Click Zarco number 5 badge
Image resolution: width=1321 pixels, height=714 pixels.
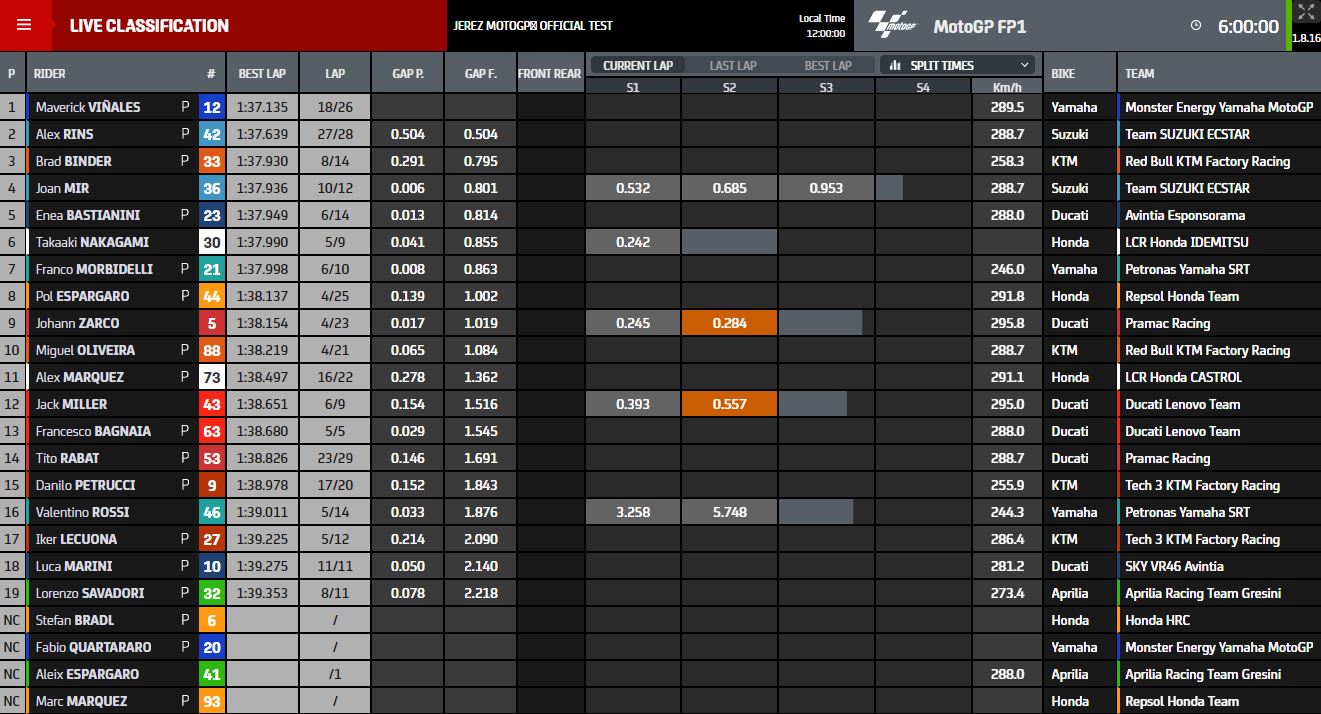[211, 323]
